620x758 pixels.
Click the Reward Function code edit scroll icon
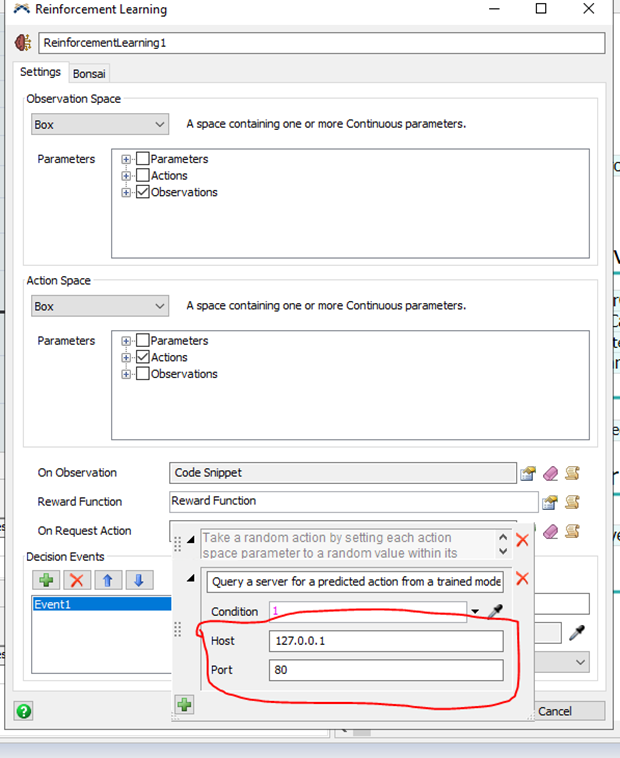(x=572, y=502)
